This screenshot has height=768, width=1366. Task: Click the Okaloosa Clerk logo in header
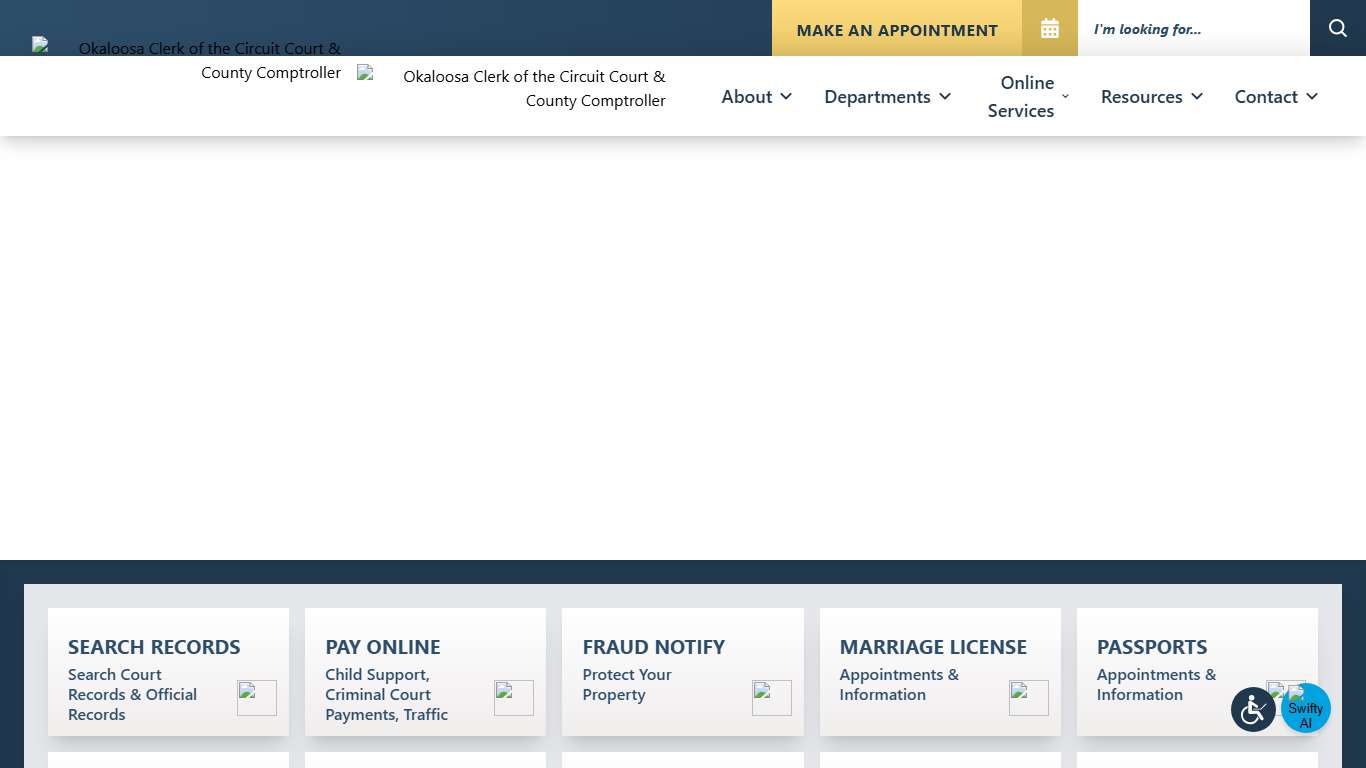(512, 88)
